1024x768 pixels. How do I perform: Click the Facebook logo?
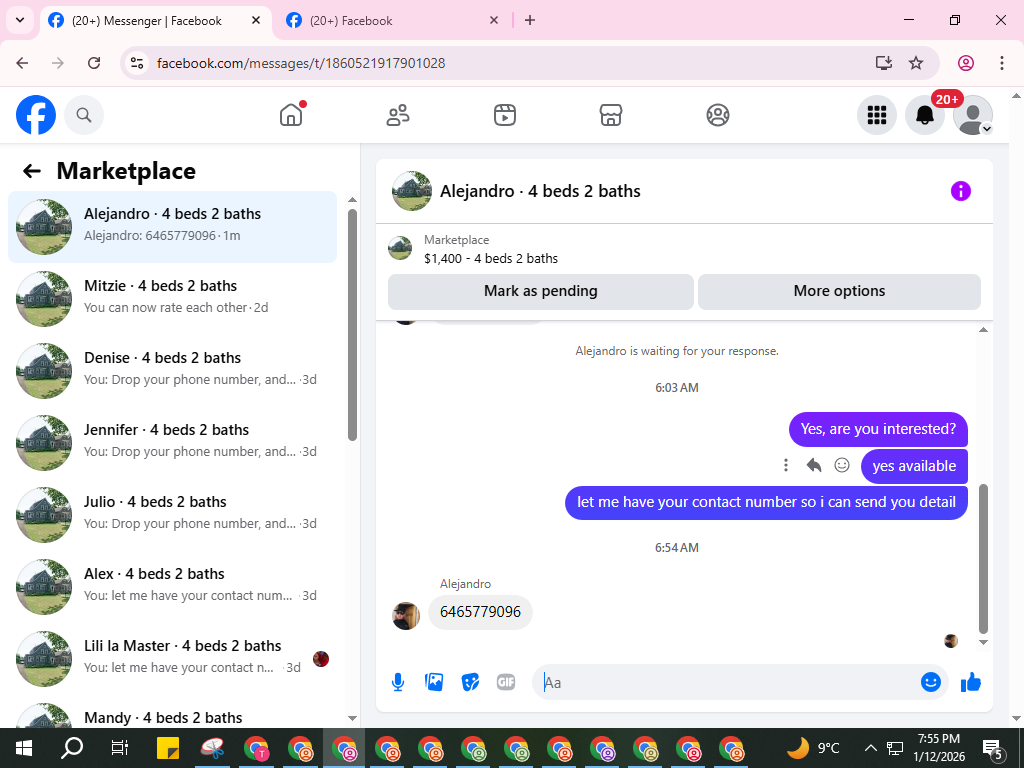(x=36, y=115)
